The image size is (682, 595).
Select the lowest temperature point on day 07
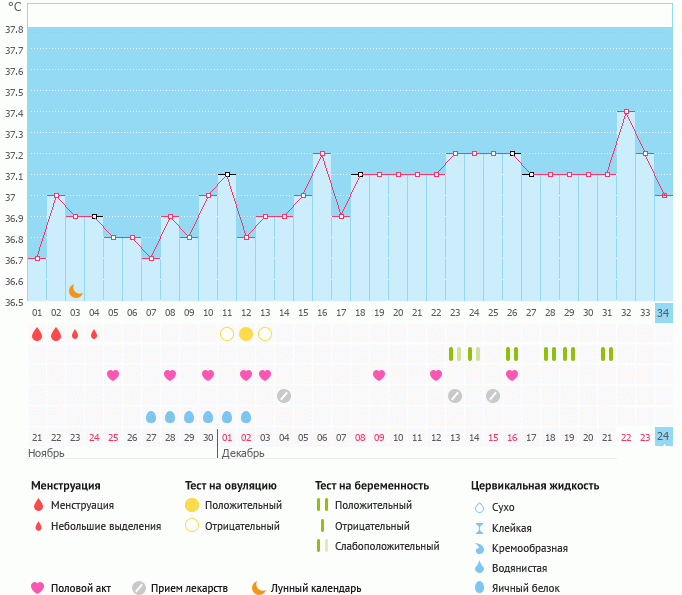151,259
